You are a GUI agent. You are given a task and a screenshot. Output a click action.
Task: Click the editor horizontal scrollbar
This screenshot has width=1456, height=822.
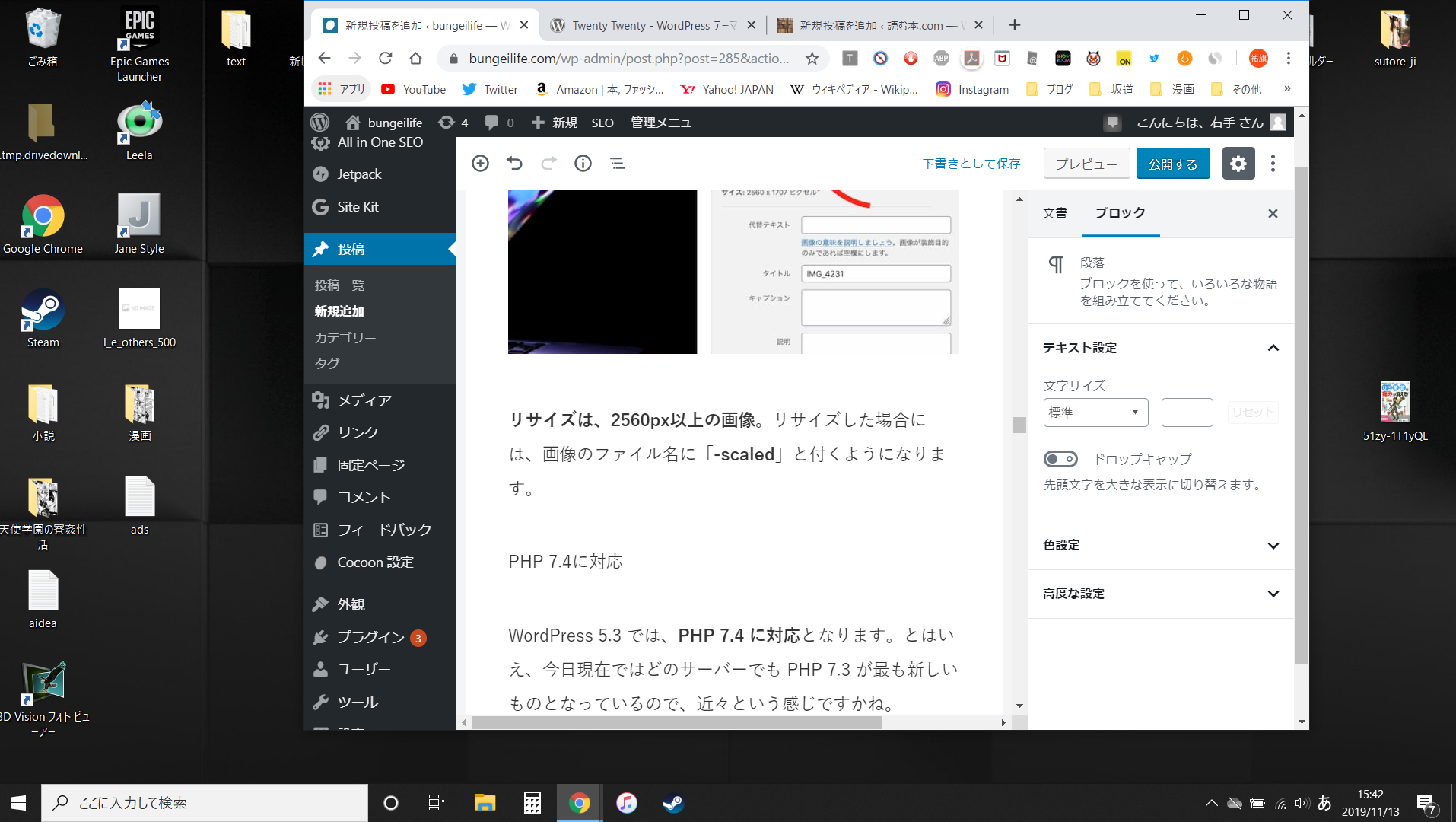(676, 722)
